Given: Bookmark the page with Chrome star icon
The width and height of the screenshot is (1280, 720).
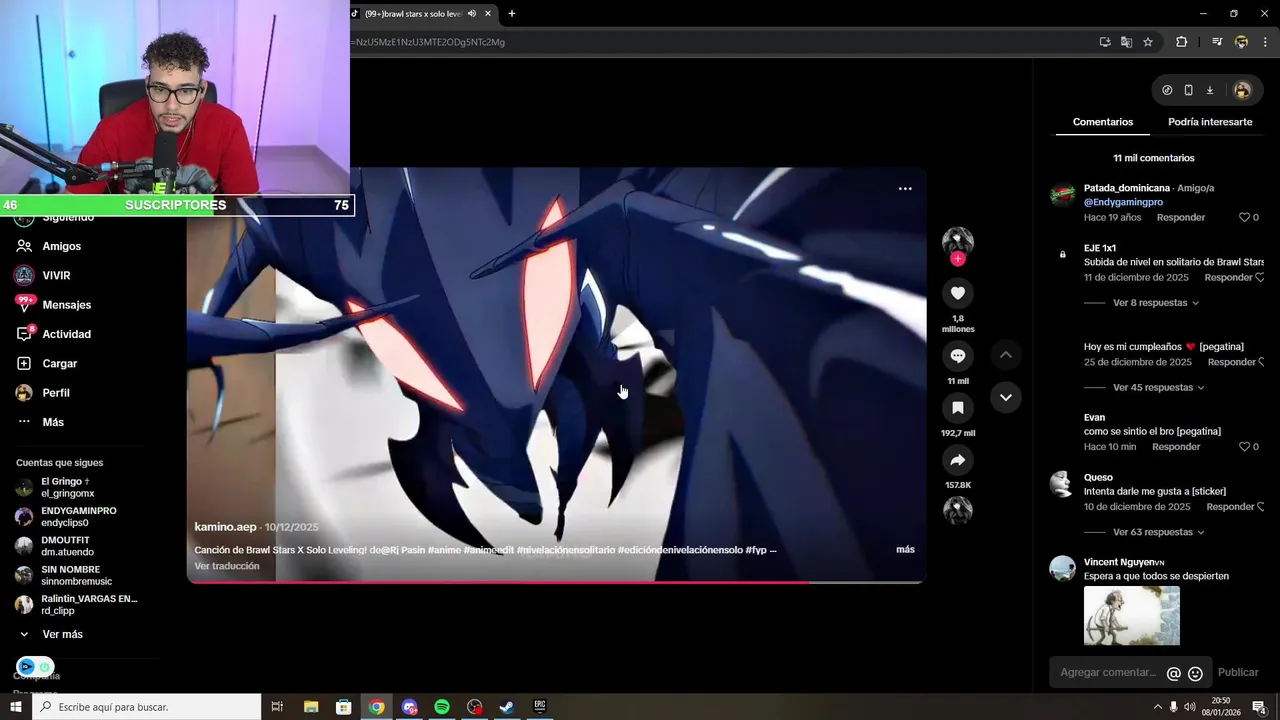Looking at the screenshot, I should tap(1148, 42).
